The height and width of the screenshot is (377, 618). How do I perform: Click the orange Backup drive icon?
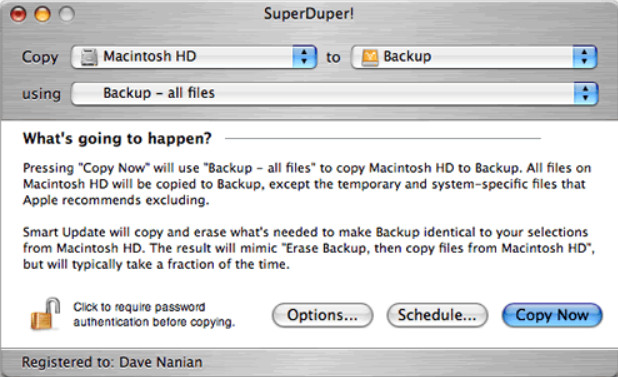pyautogui.click(x=370, y=58)
